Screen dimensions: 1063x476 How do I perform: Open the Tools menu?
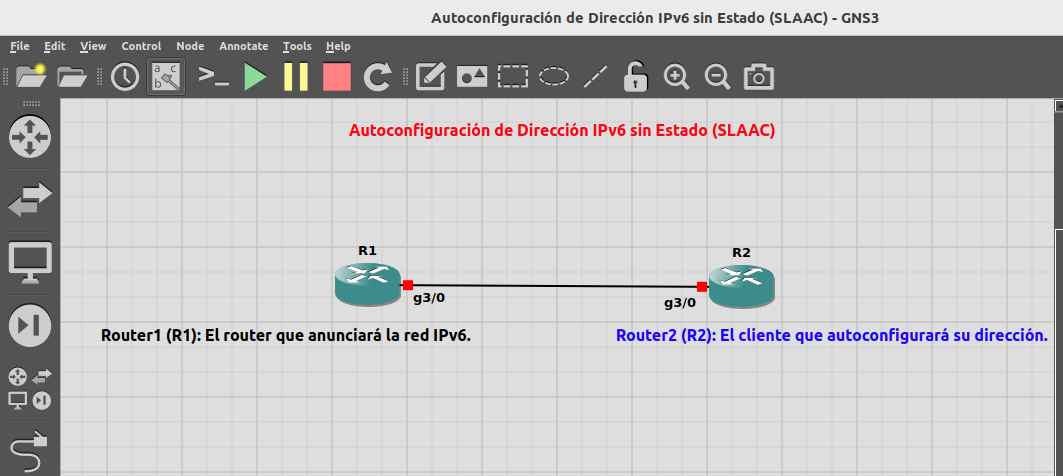297,46
